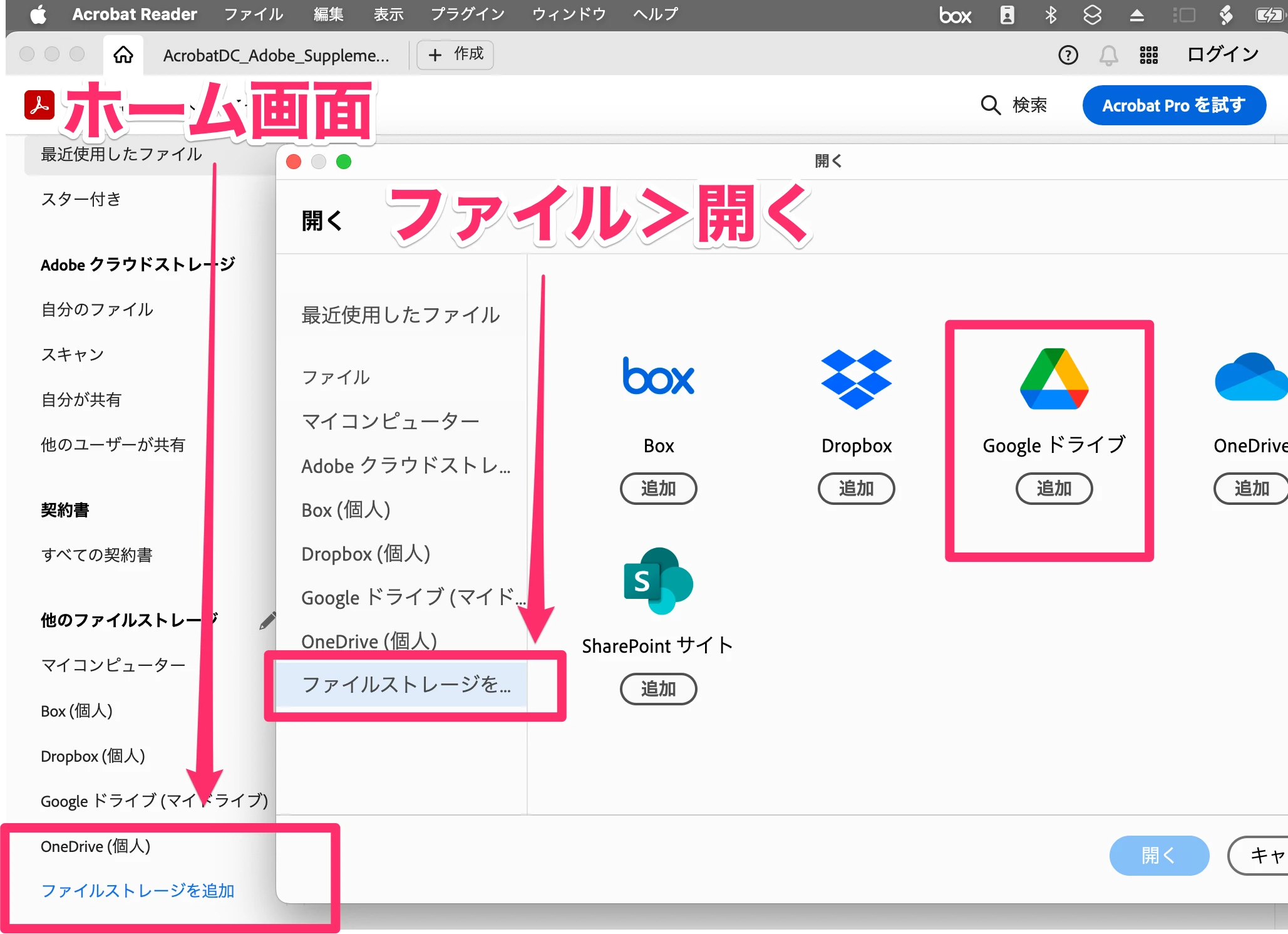Image resolution: width=1288 pixels, height=934 pixels.
Task: Open the ファイル menu in the menu bar
Action: pos(254,14)
